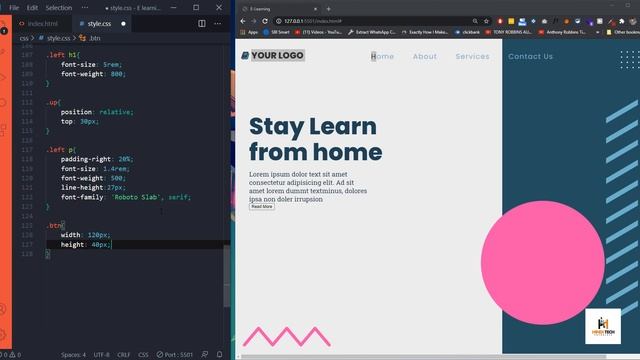Click the .btn breadcrumb label
The width and height of the screenshot is (640, 360).
click(x=94, y=38)
